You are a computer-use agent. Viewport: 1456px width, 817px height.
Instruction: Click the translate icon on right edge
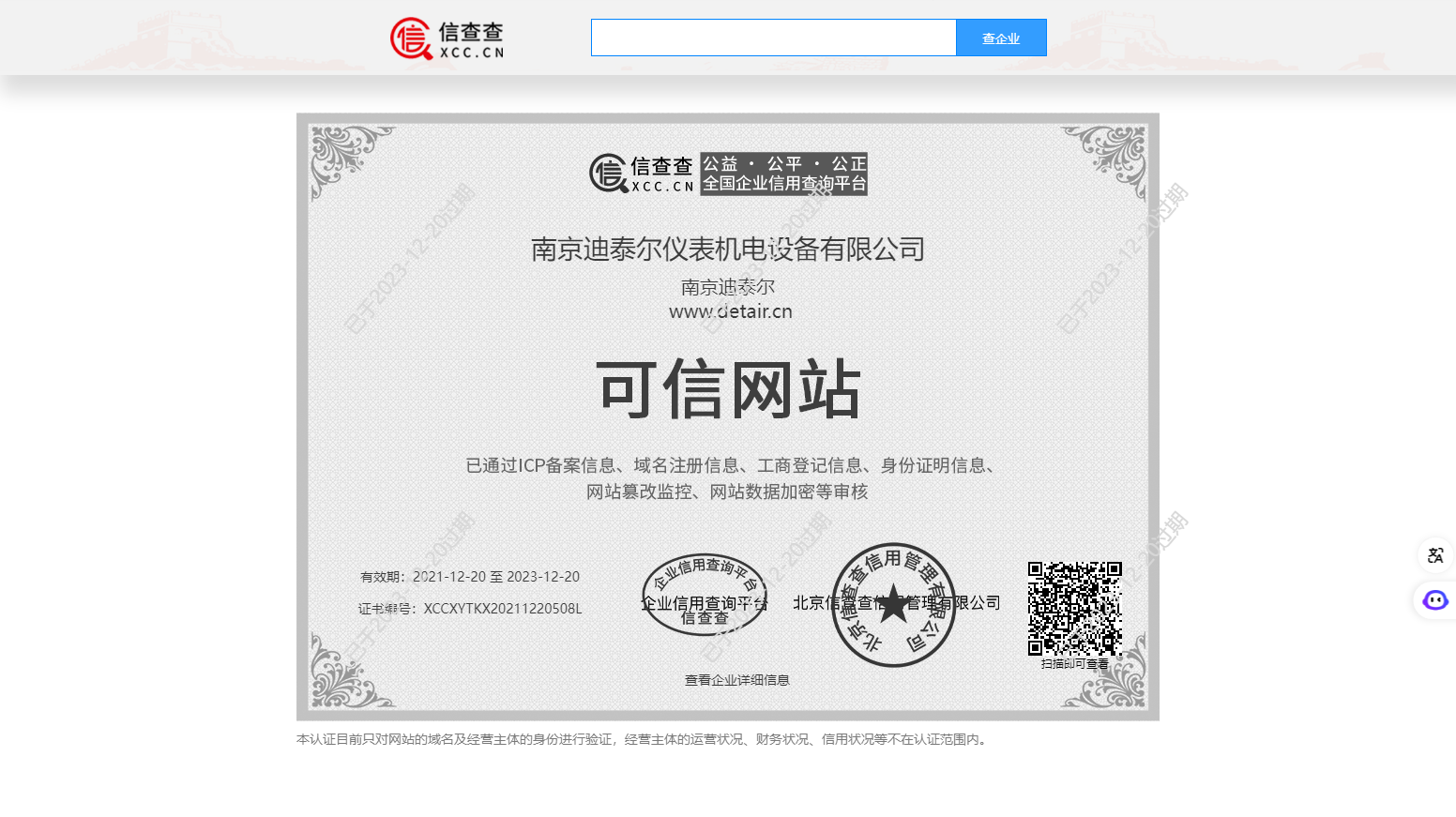(x=1434, y=555)
